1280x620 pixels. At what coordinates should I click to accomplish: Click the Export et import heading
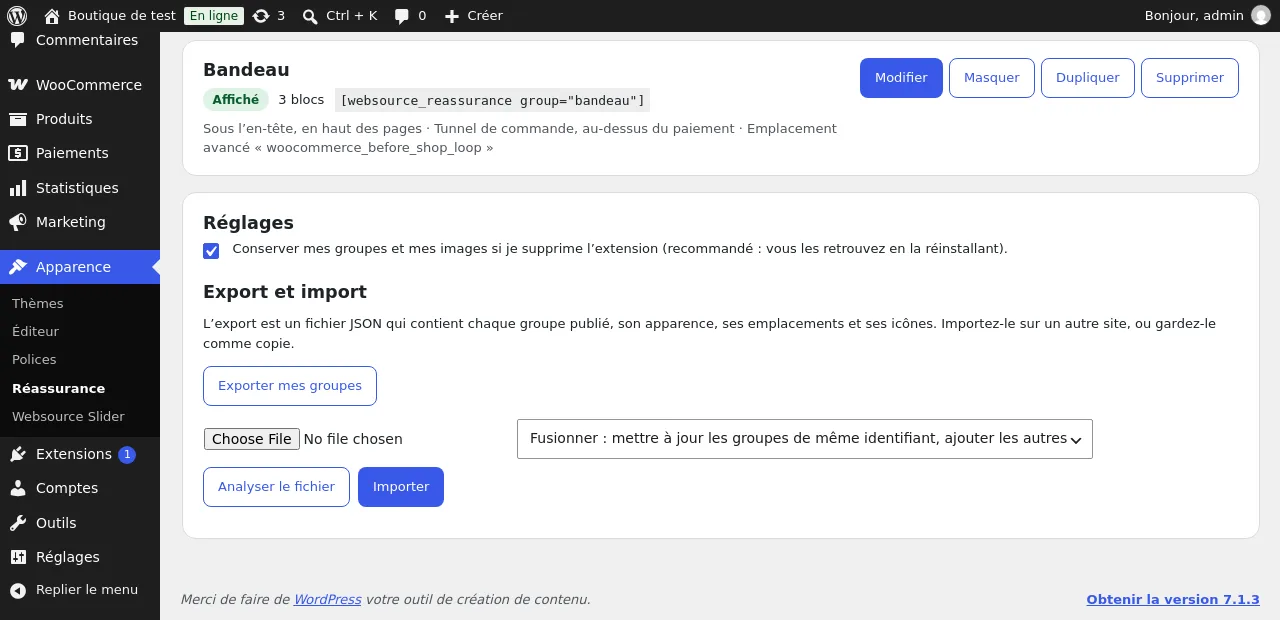pyautogui.click(x=285, y=292)
